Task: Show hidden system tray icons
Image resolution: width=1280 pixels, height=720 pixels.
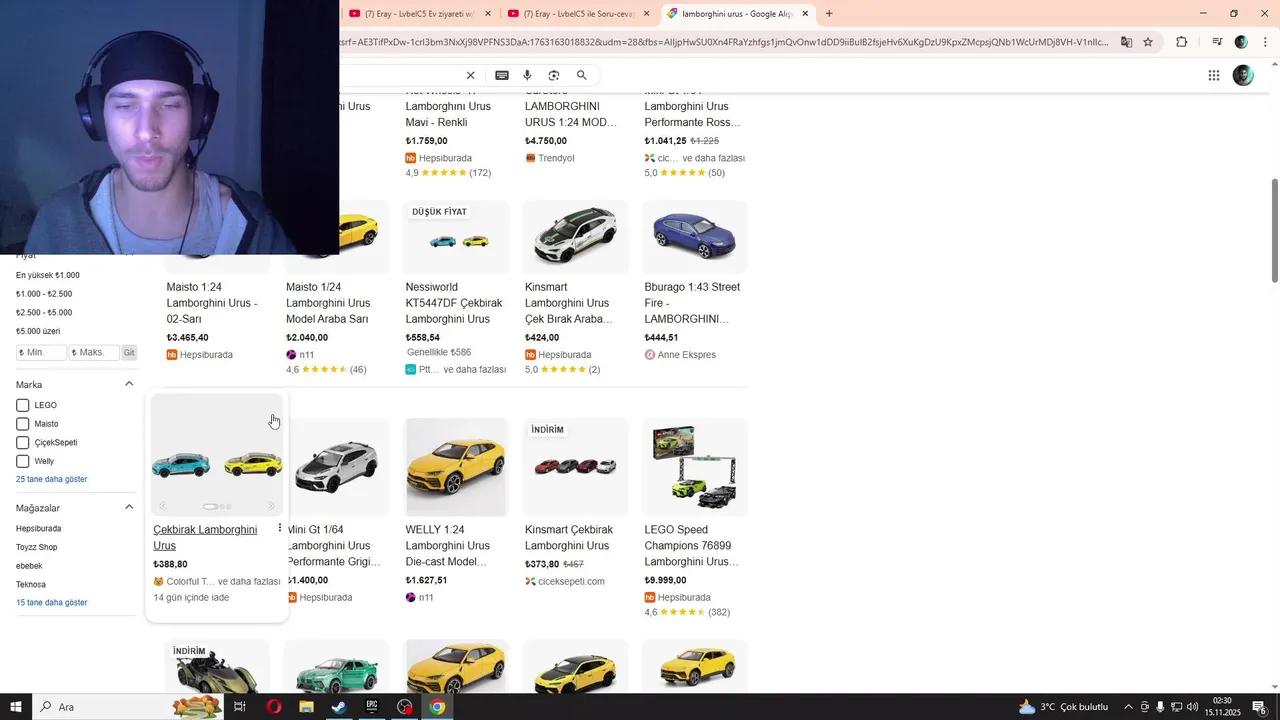Action: (x=1129, y=707)
